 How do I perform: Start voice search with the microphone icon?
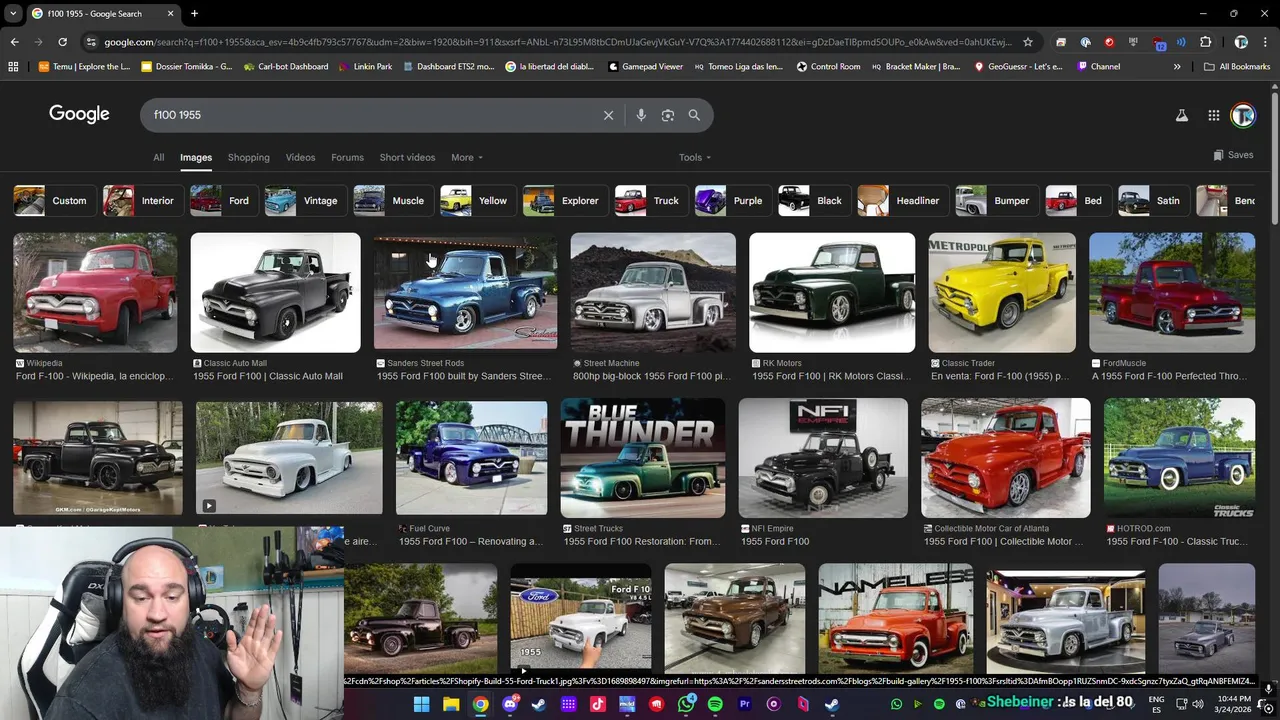click(x=641, y=115)
